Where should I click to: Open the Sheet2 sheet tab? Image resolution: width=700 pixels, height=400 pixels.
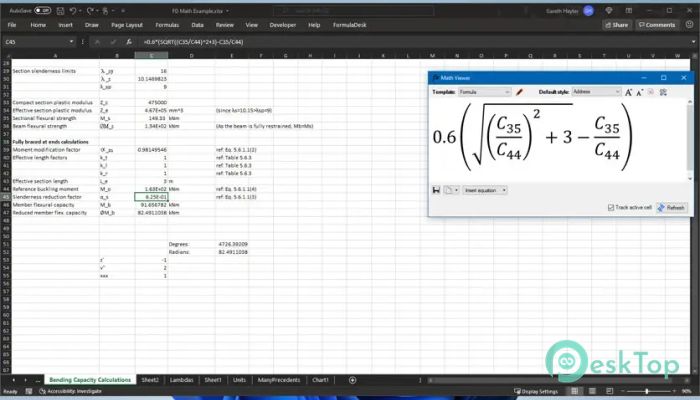150,380
